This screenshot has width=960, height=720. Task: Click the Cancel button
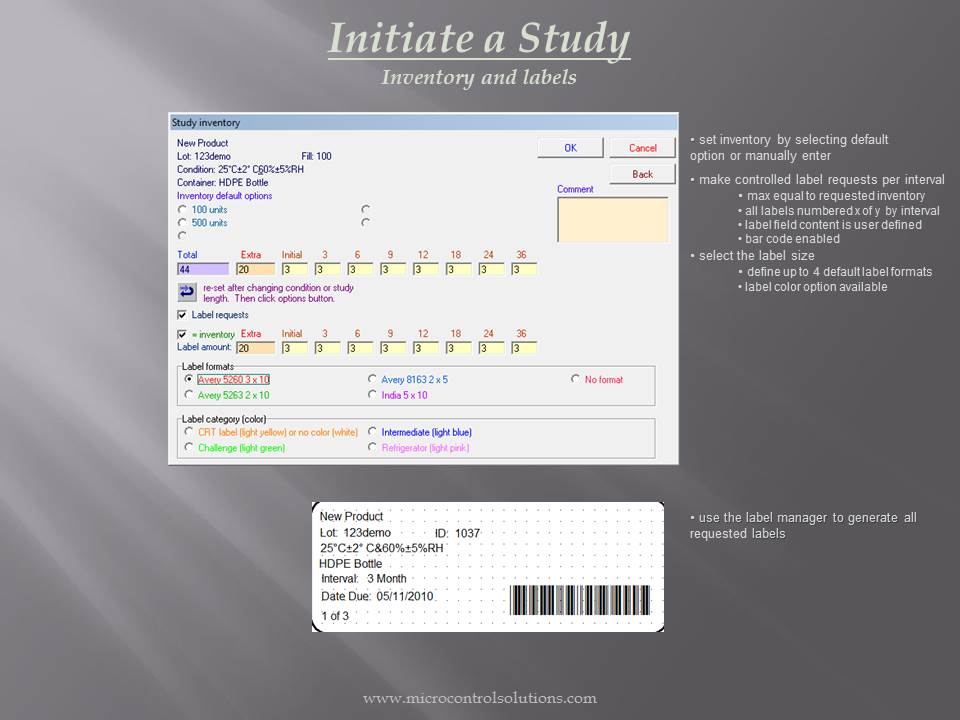point(642,147)
